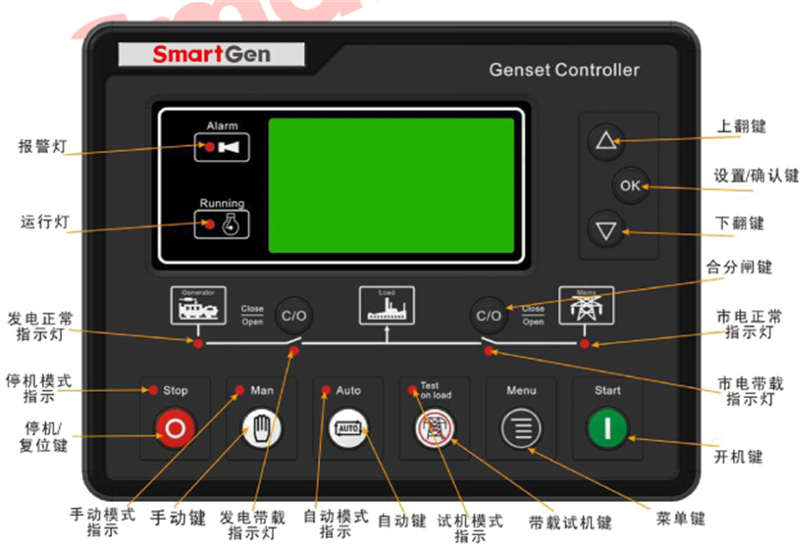Screen dimensions: 800x544
Task: Click the Stop mode red indicator LED
Action: point(153,390)
